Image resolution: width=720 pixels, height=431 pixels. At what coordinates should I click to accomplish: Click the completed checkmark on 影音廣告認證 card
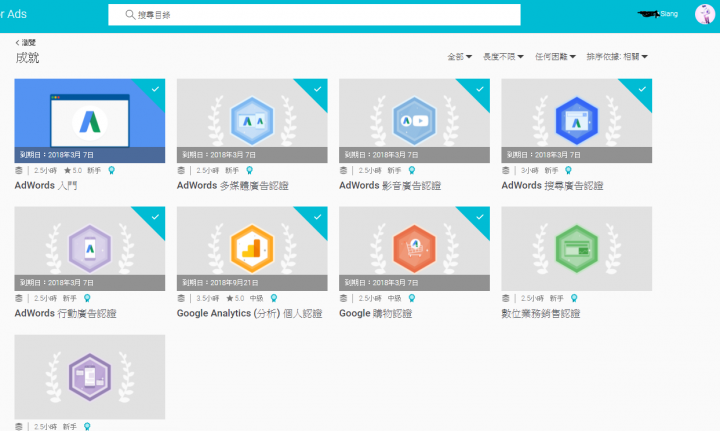[x=480, y=89]
